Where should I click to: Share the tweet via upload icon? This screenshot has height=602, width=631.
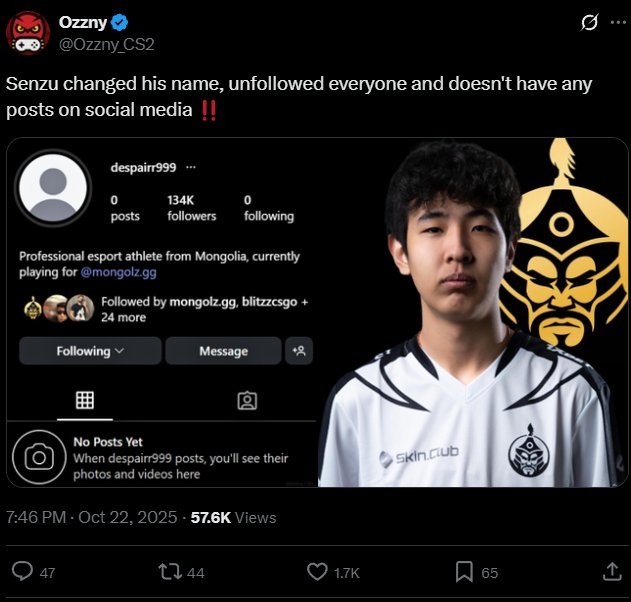tap(612, 571)
